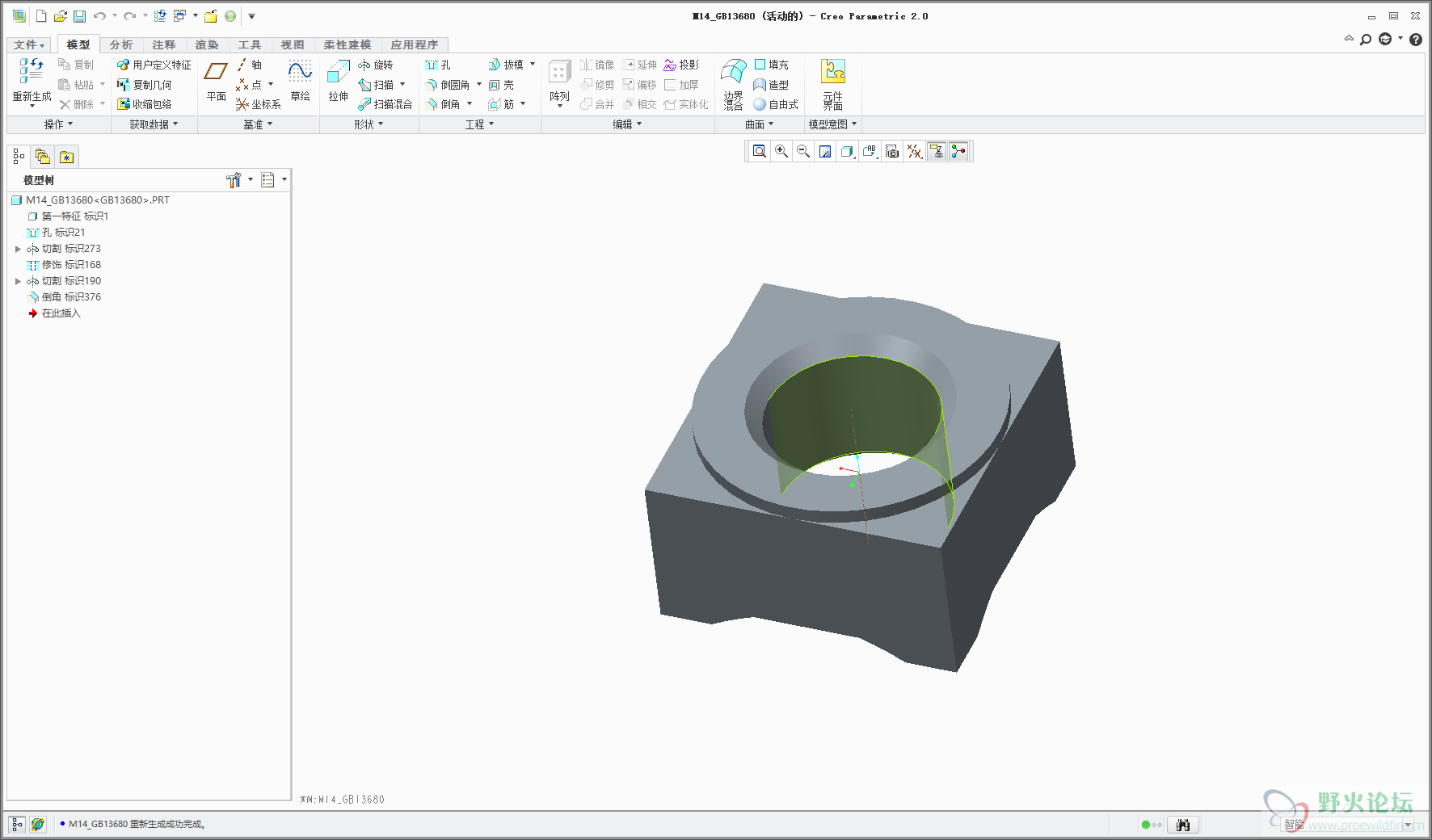Start a Sketch (草绘)
1432x840 pixels.
click(300, 81)
